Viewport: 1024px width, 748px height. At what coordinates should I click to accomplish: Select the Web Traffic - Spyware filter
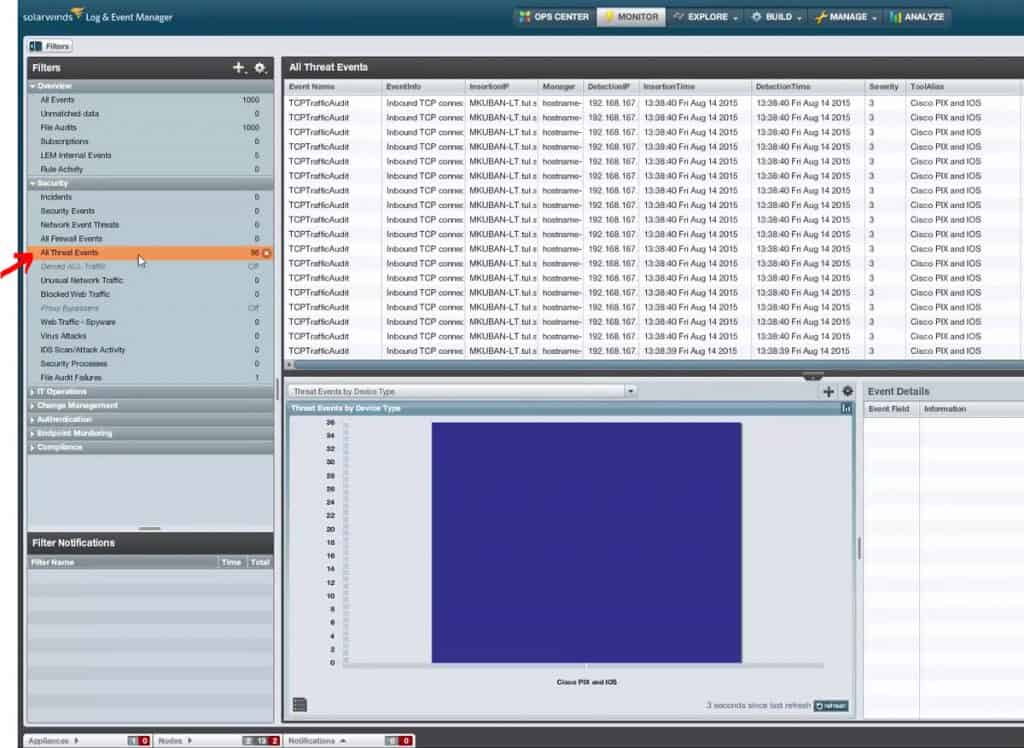(x=150, y=322)
